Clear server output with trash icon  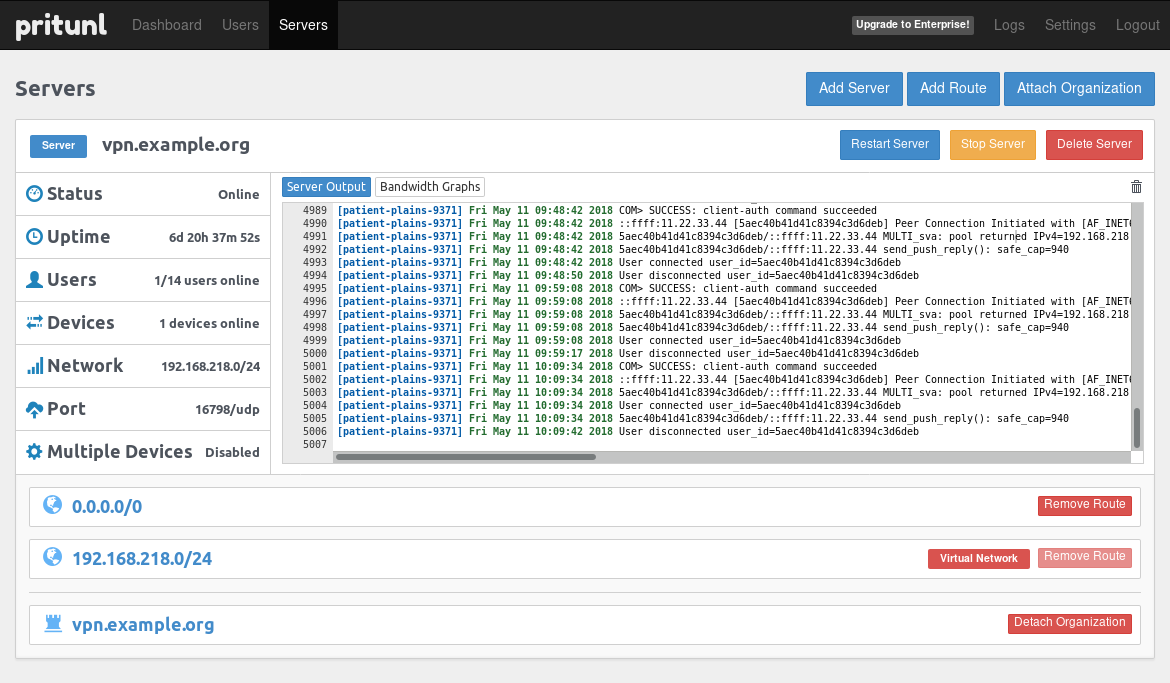coord(1136,187)
